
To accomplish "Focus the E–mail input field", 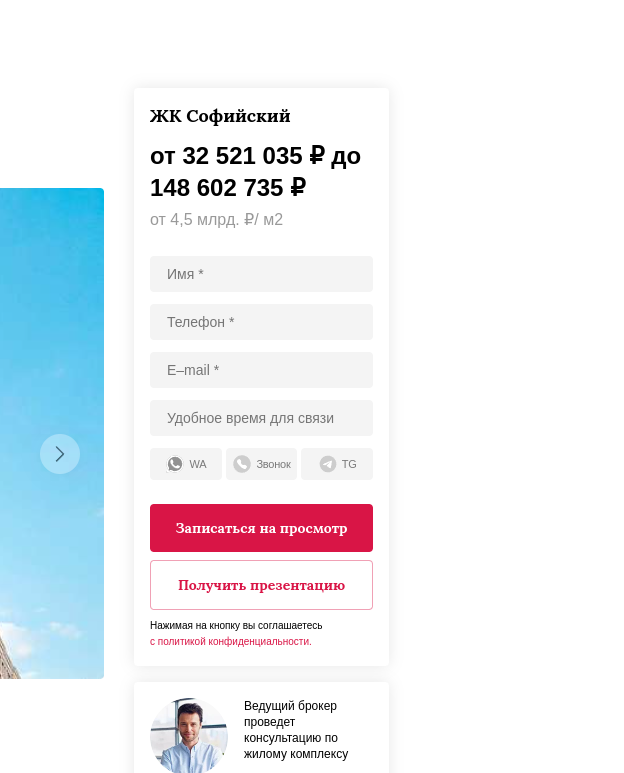I will click(261, 370).
